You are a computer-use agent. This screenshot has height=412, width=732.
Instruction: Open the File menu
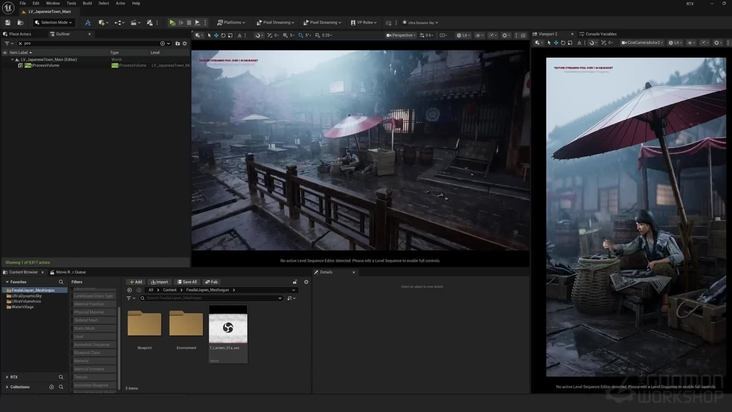[x=22, y=3]
